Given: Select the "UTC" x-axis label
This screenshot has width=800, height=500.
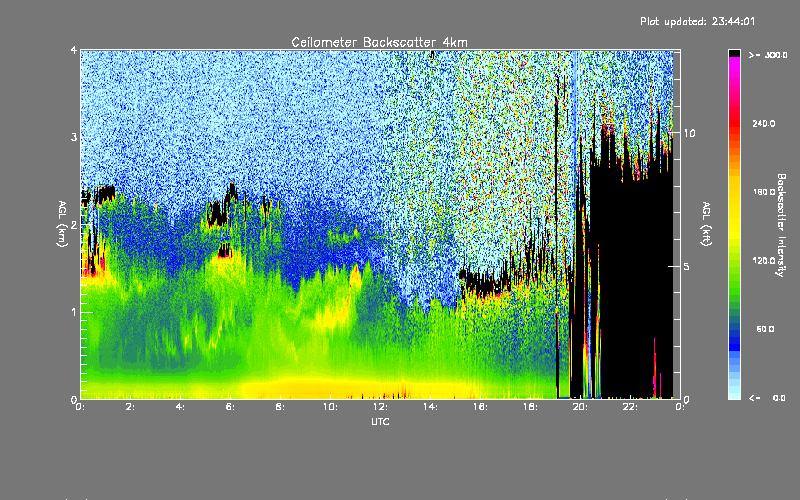Looking at the screenshot, I should pos(380,421).
